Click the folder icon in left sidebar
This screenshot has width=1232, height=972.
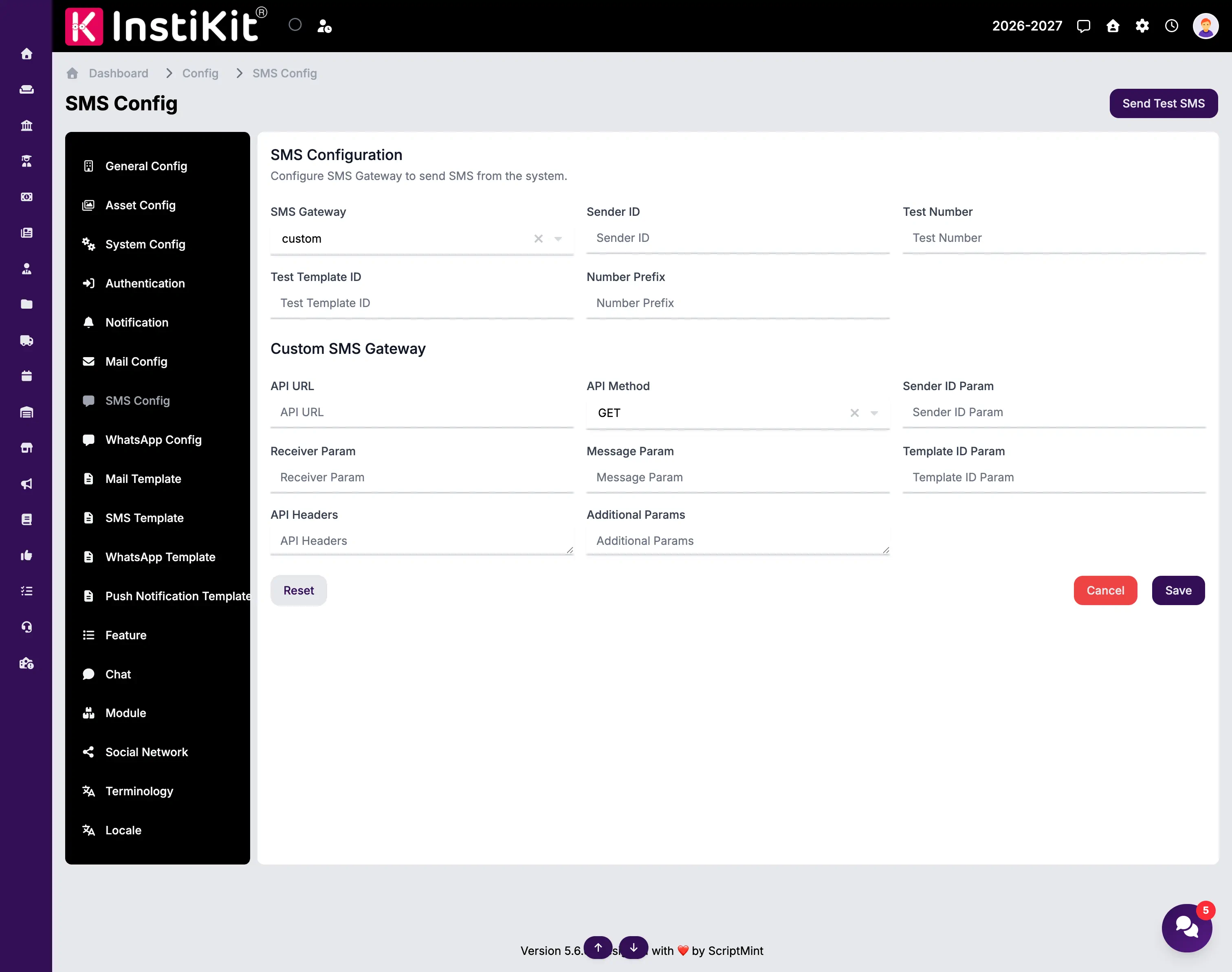click(x=26, y=305)
